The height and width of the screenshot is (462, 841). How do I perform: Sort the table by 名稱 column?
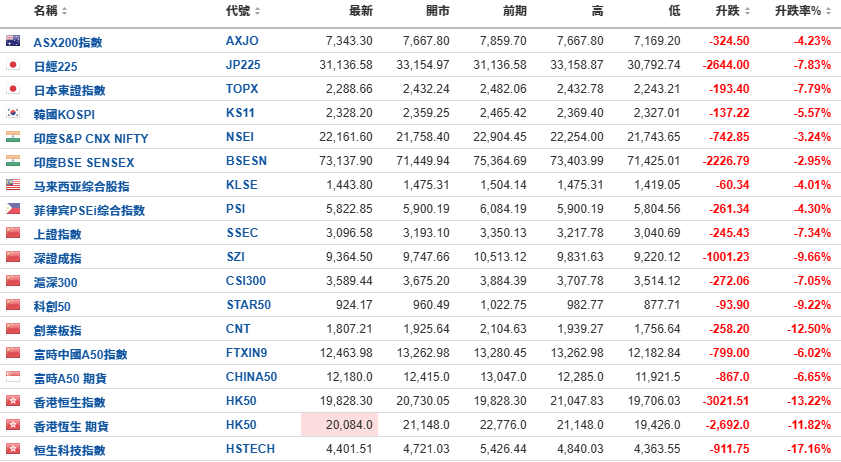click(50, 11)
